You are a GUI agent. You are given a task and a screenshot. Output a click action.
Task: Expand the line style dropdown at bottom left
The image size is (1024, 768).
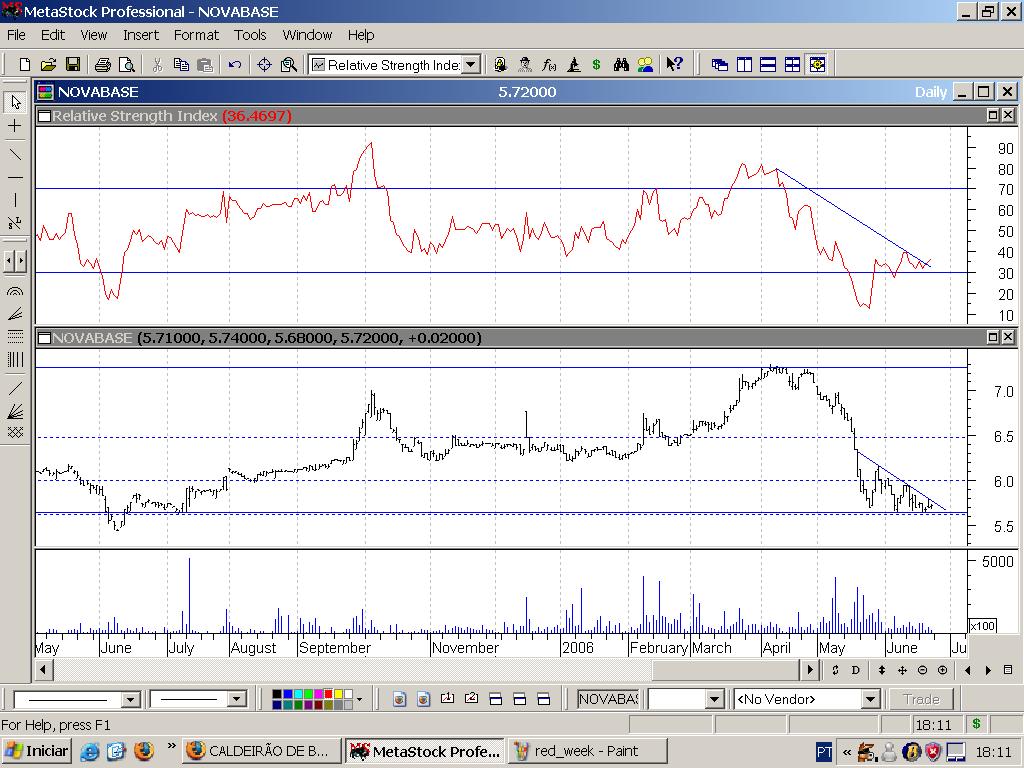pyautogui.click(x=130, y=699)
